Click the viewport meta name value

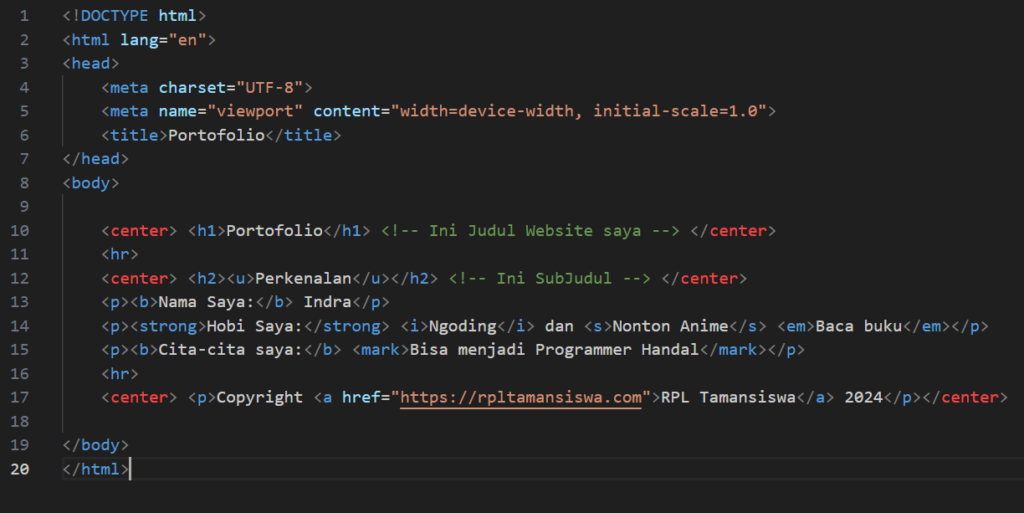point(255,111)
